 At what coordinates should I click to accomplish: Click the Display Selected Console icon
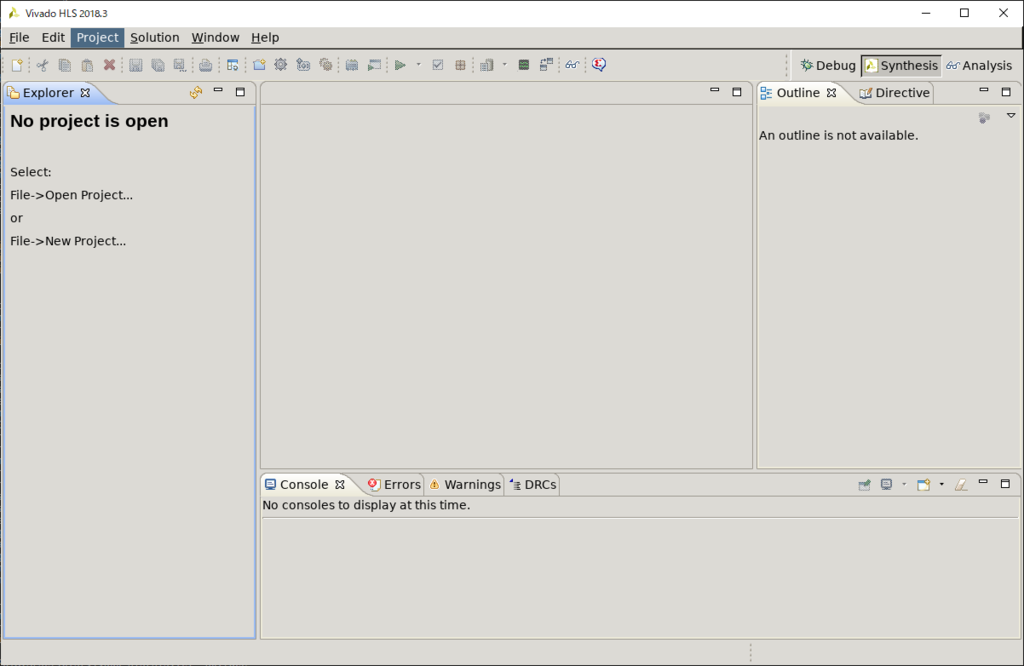886,484
